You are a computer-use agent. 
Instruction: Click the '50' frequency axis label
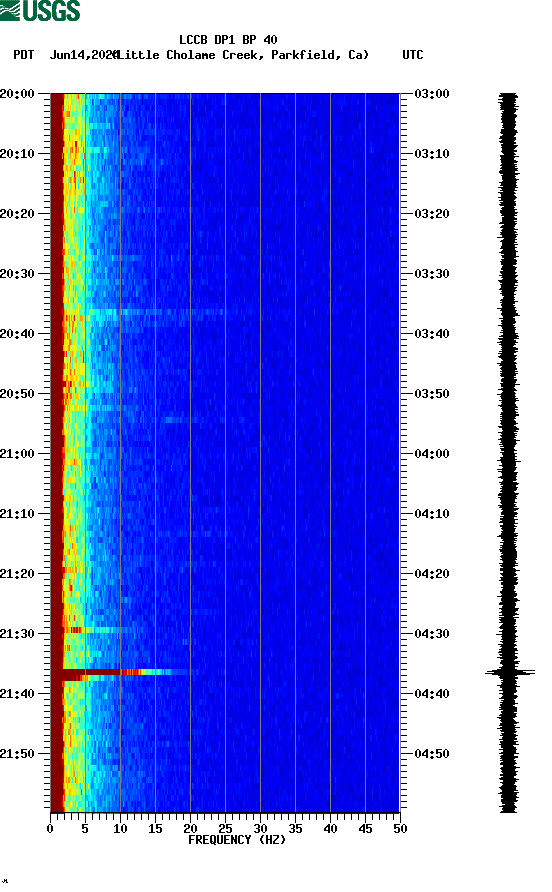(x=400, y=829)
